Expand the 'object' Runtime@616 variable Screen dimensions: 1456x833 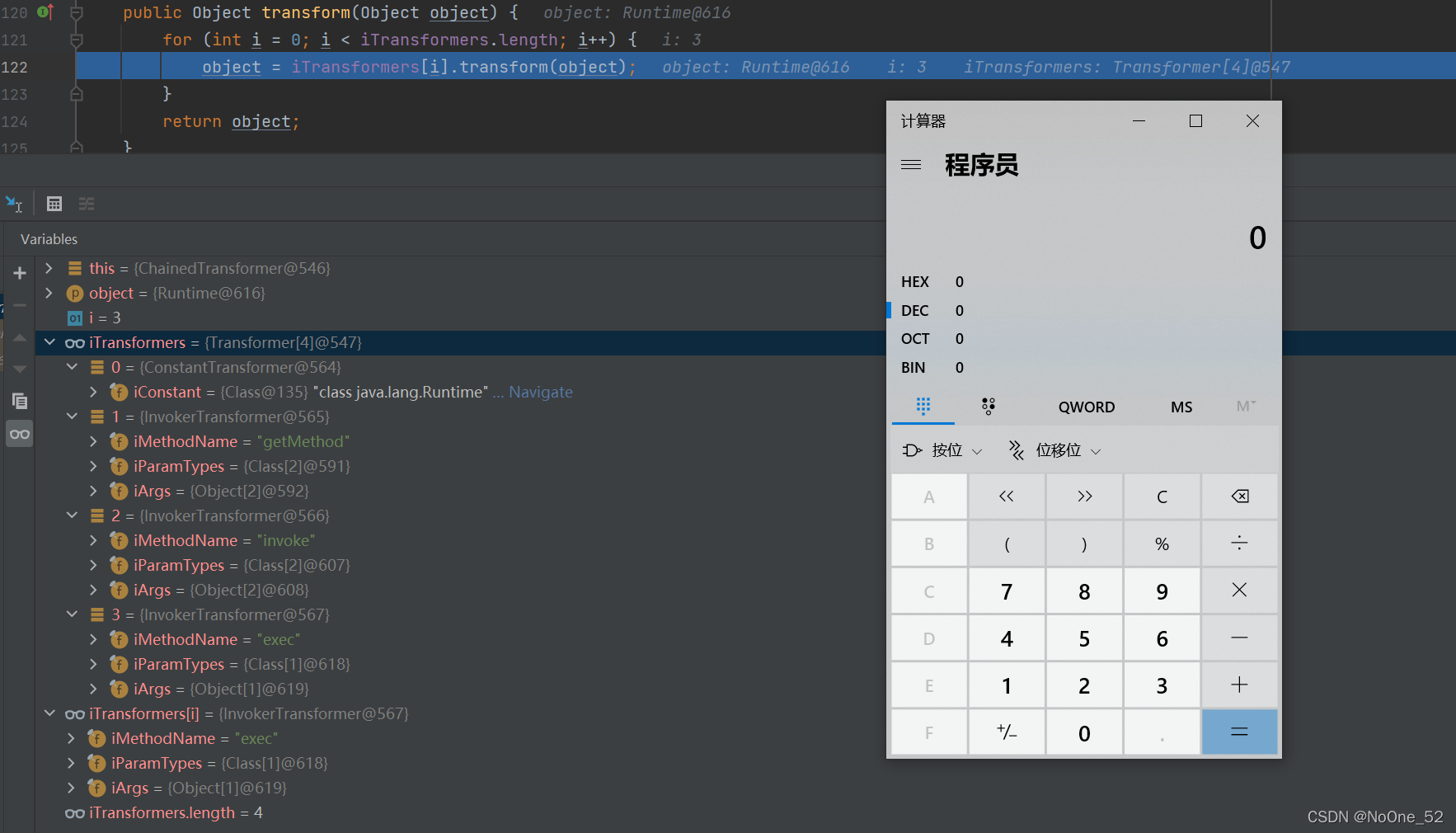point(49,293)
